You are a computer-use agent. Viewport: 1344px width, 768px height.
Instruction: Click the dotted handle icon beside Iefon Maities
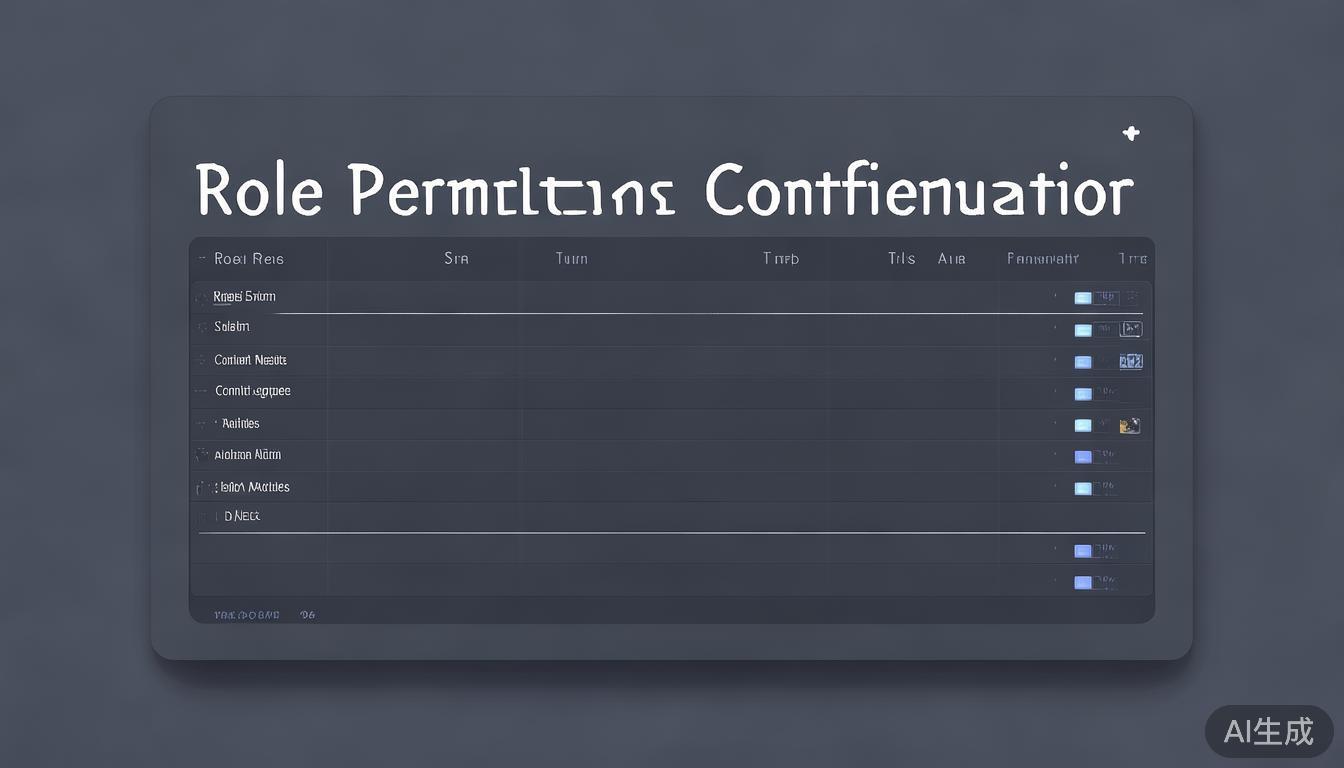coord(201,488)
